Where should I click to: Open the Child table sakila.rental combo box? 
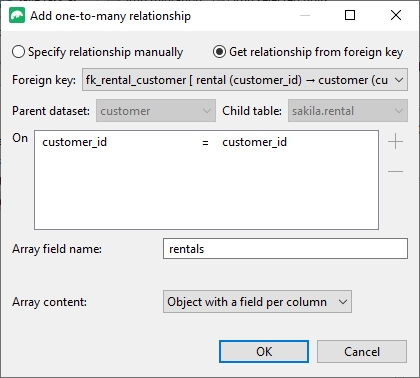click(x=348, y=111)
